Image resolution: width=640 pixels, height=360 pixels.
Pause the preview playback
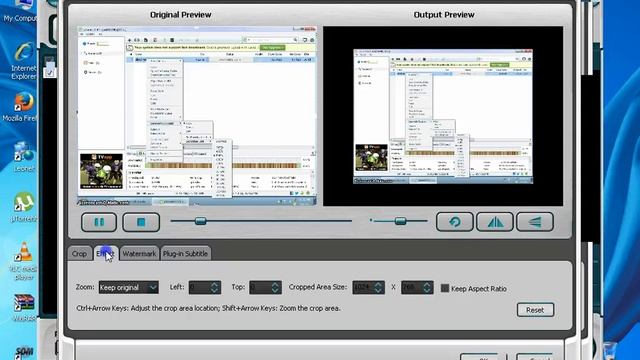(99, 222)
